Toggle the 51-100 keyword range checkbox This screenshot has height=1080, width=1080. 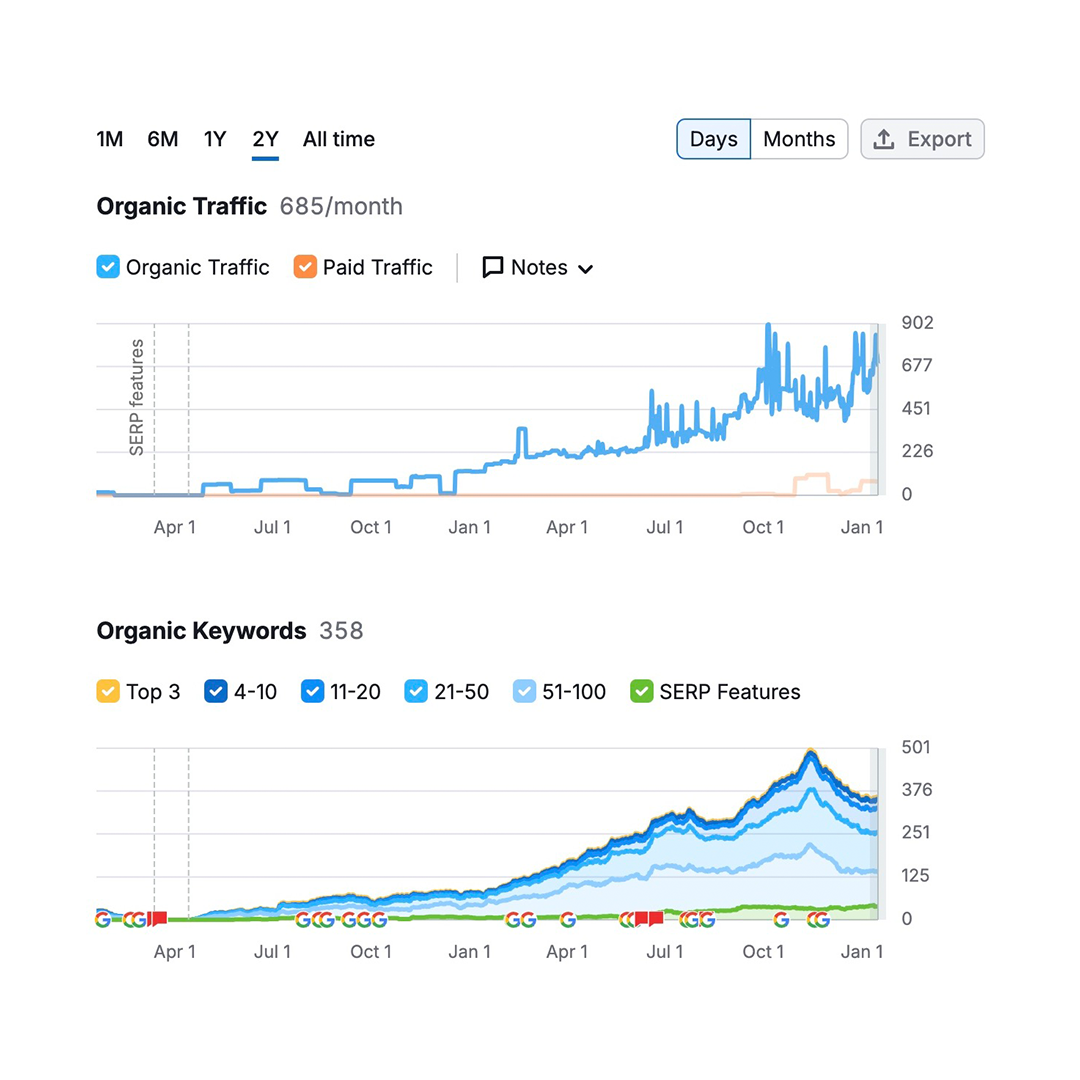pyautogui.click(x=525, y=692)
